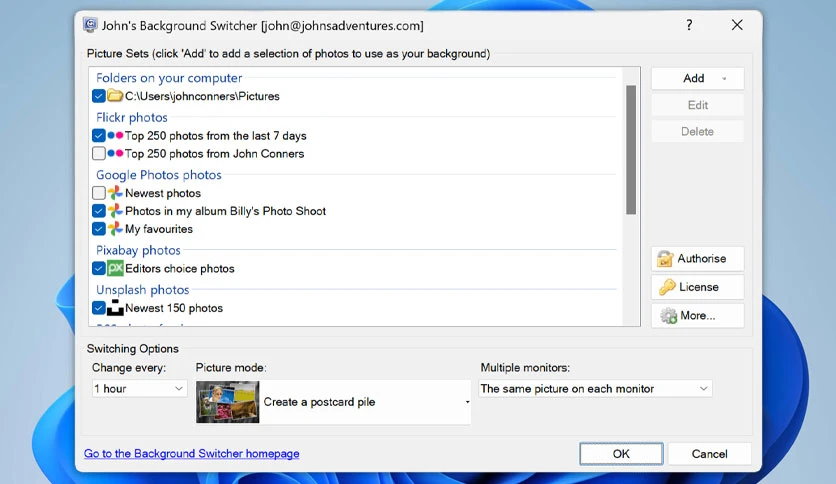Uncheck 'Top 250 photos from the last 7 days'
The height and width of the screenshot is (484, 836).
99,135
